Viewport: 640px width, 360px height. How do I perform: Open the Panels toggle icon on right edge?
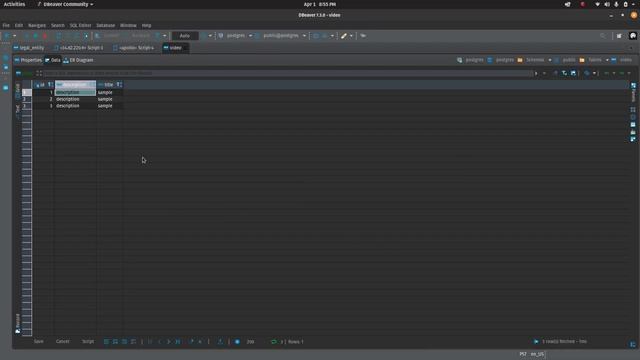click(633, 92)
